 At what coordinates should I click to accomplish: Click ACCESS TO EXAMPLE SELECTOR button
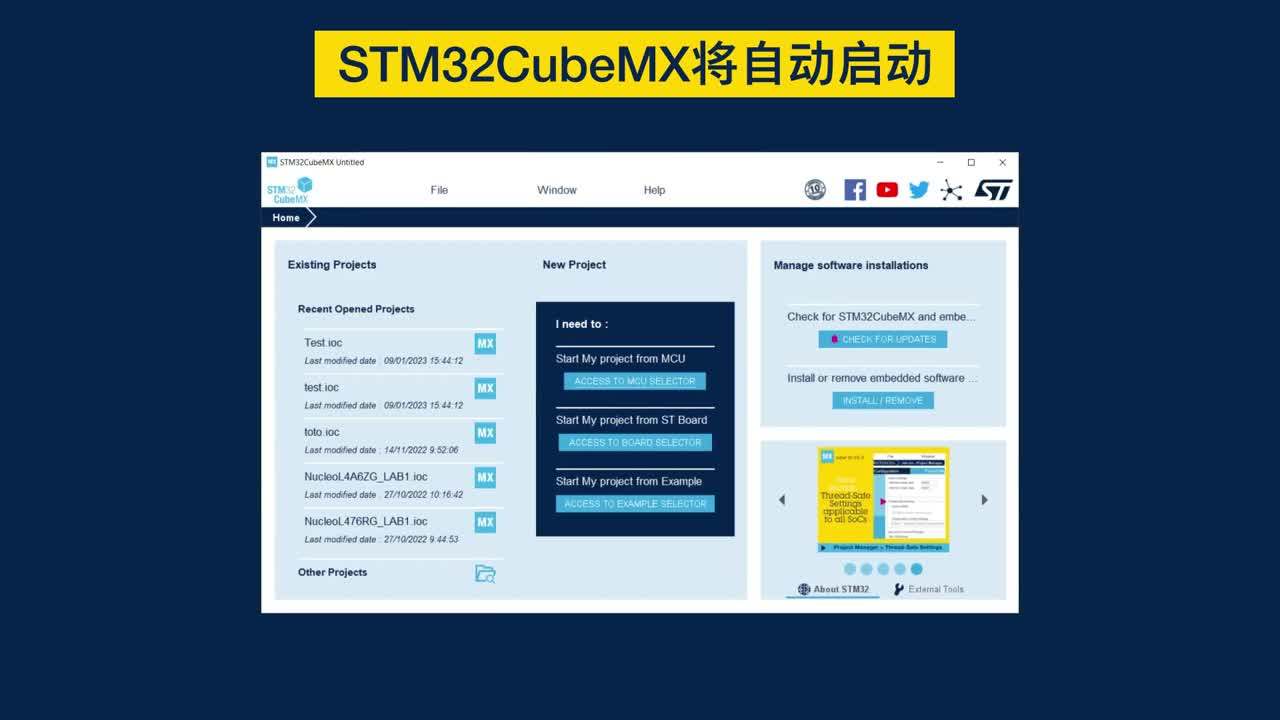click(635, 504)
